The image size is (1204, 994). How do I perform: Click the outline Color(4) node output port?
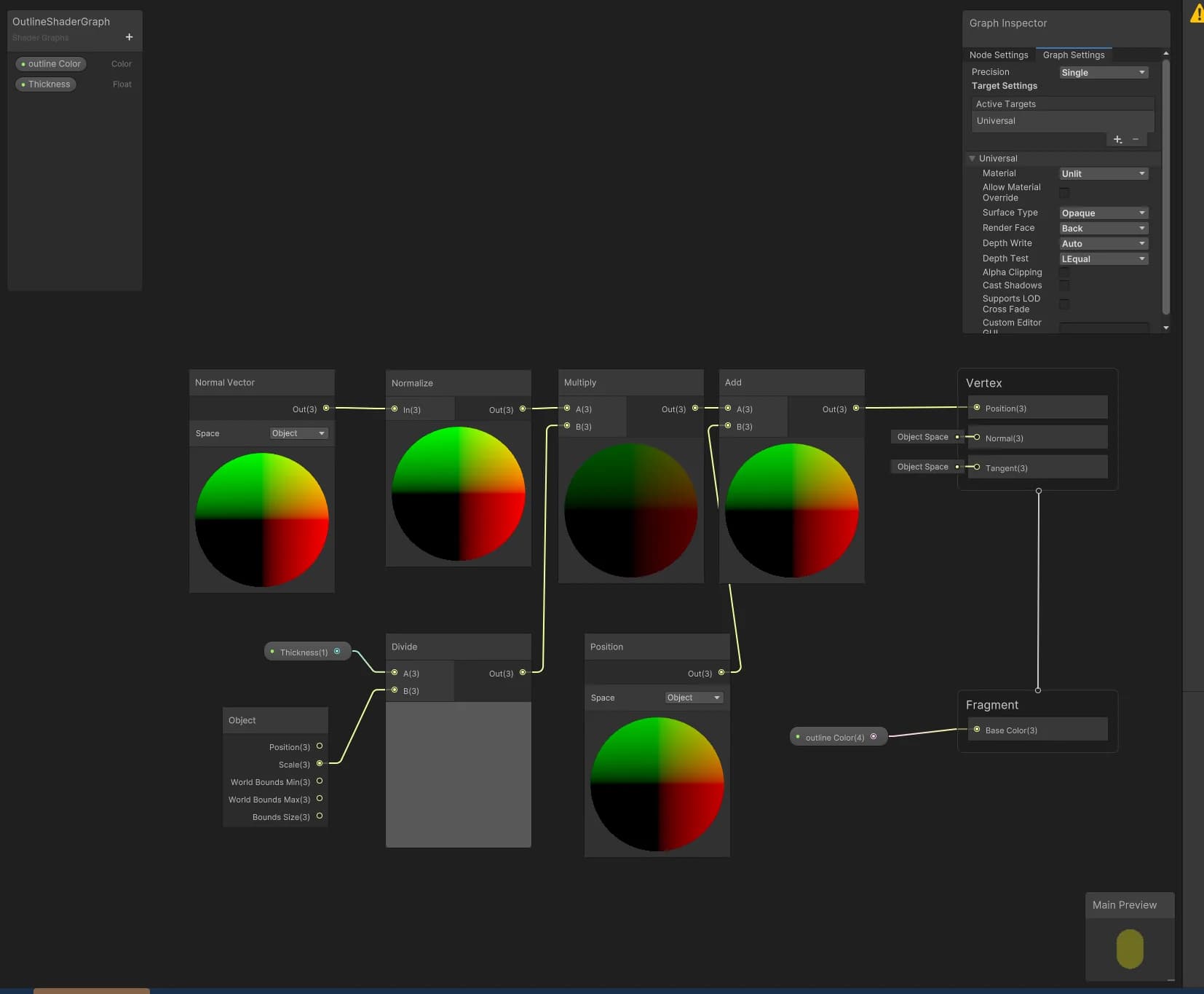874,737
